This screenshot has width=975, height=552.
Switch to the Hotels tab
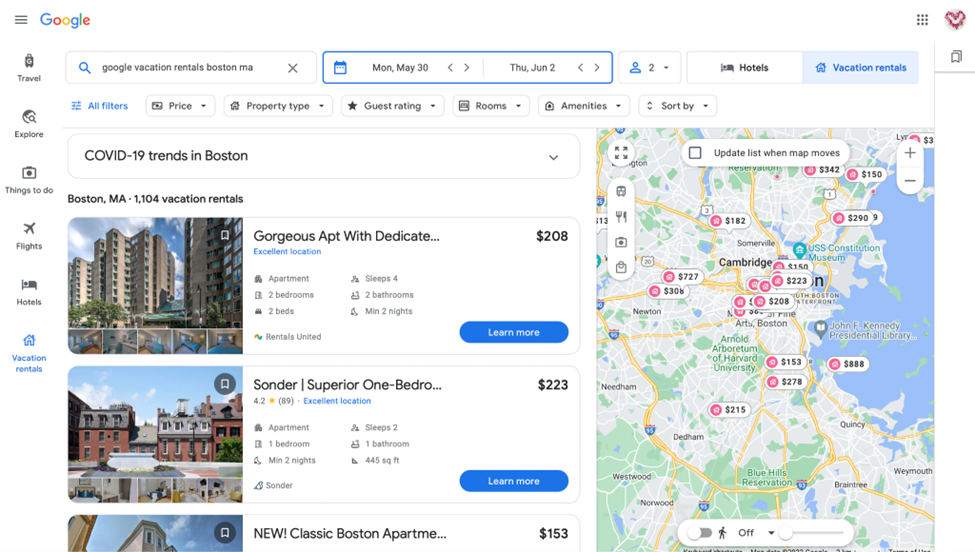(745, 67)
